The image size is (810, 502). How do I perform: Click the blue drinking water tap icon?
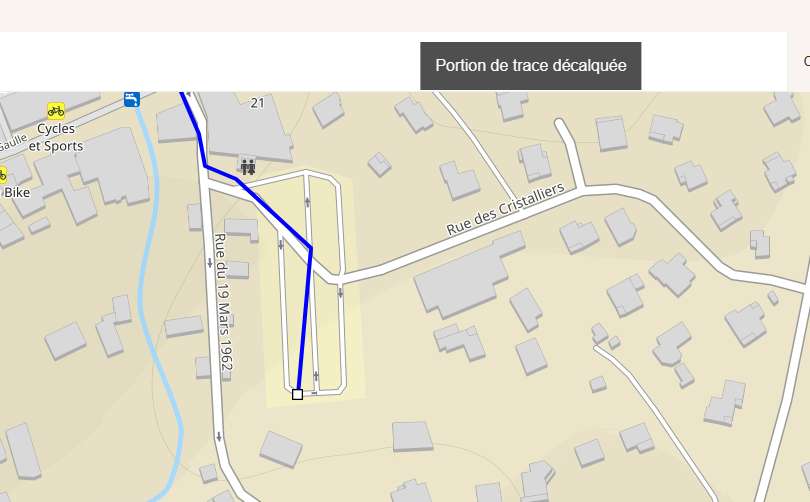tap(132, 99)
